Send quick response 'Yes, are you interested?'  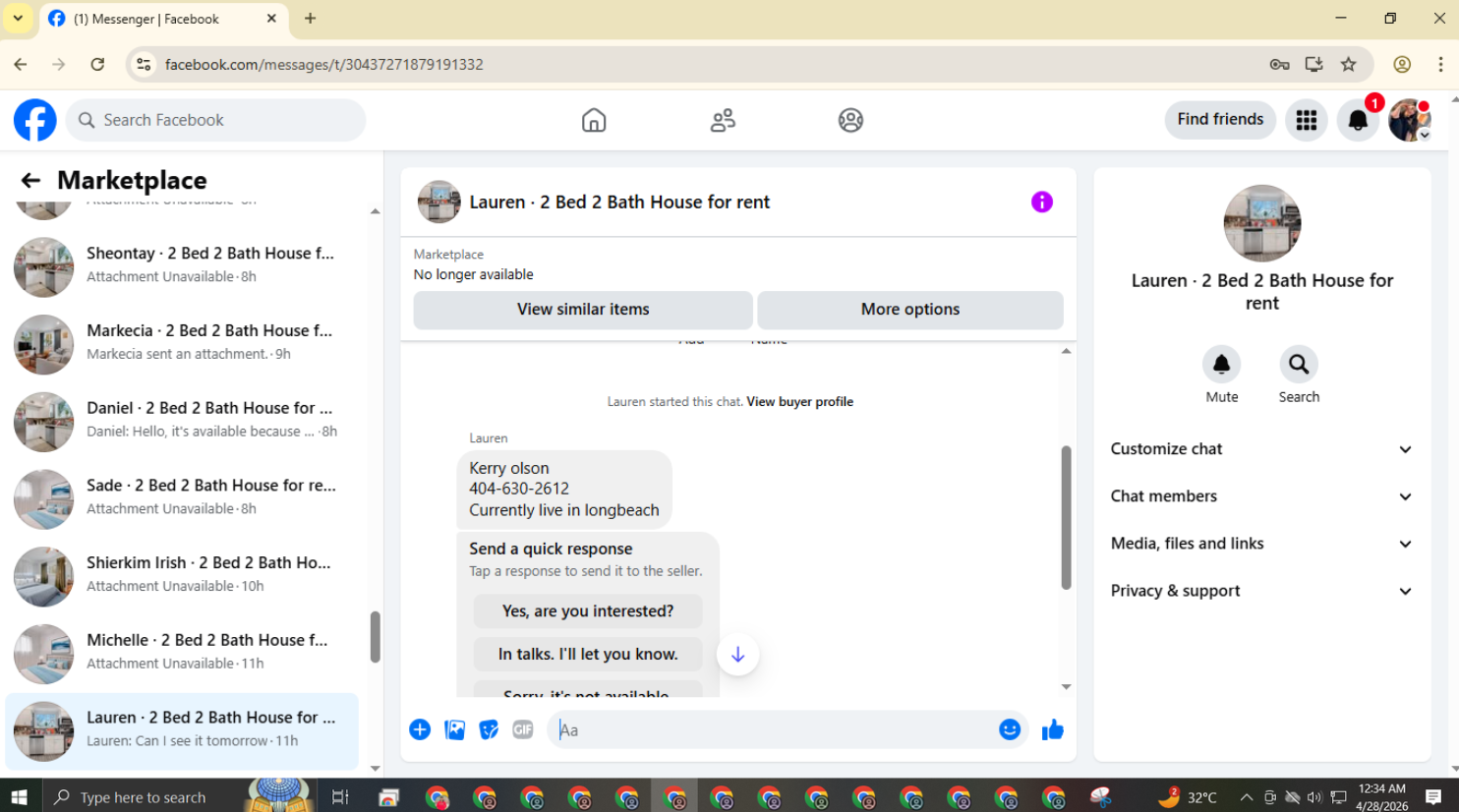click(588, 611)
